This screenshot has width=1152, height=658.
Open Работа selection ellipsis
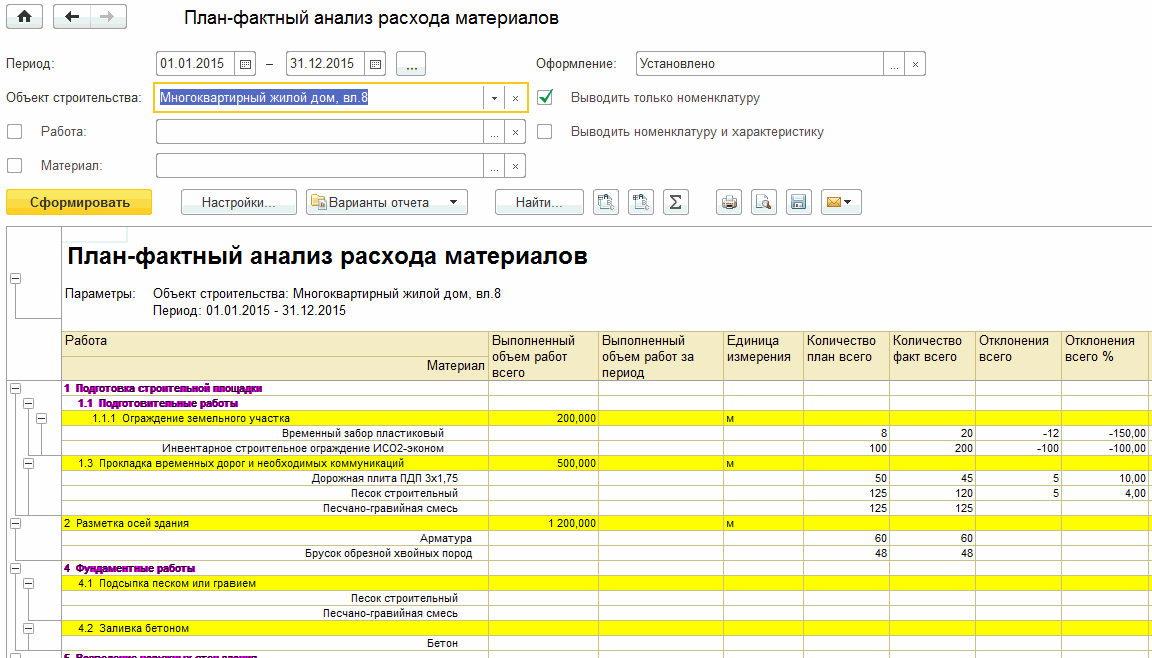click(494, 132)
